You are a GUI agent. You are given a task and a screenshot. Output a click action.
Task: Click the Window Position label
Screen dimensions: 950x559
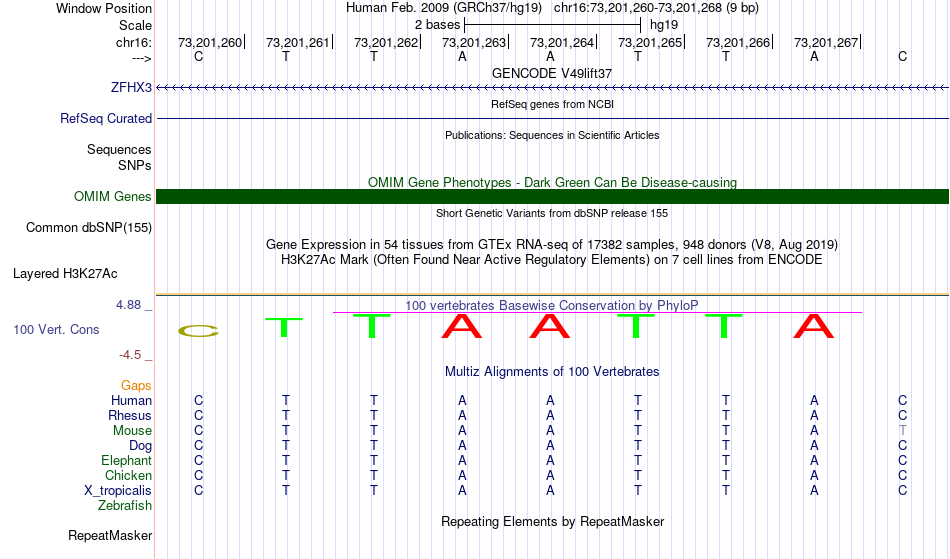click(104, 8)
